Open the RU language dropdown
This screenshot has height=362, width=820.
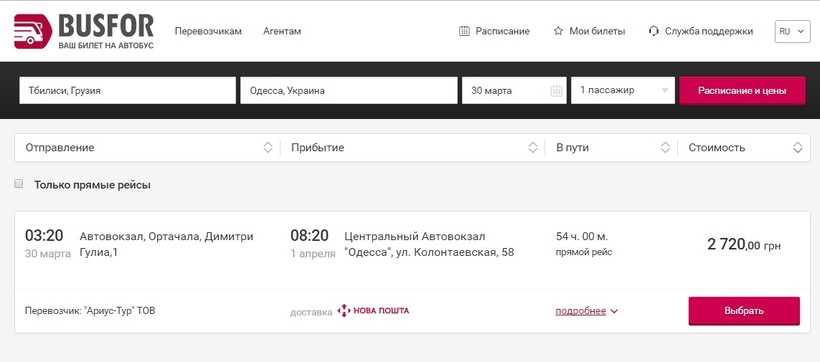(792, 31)
